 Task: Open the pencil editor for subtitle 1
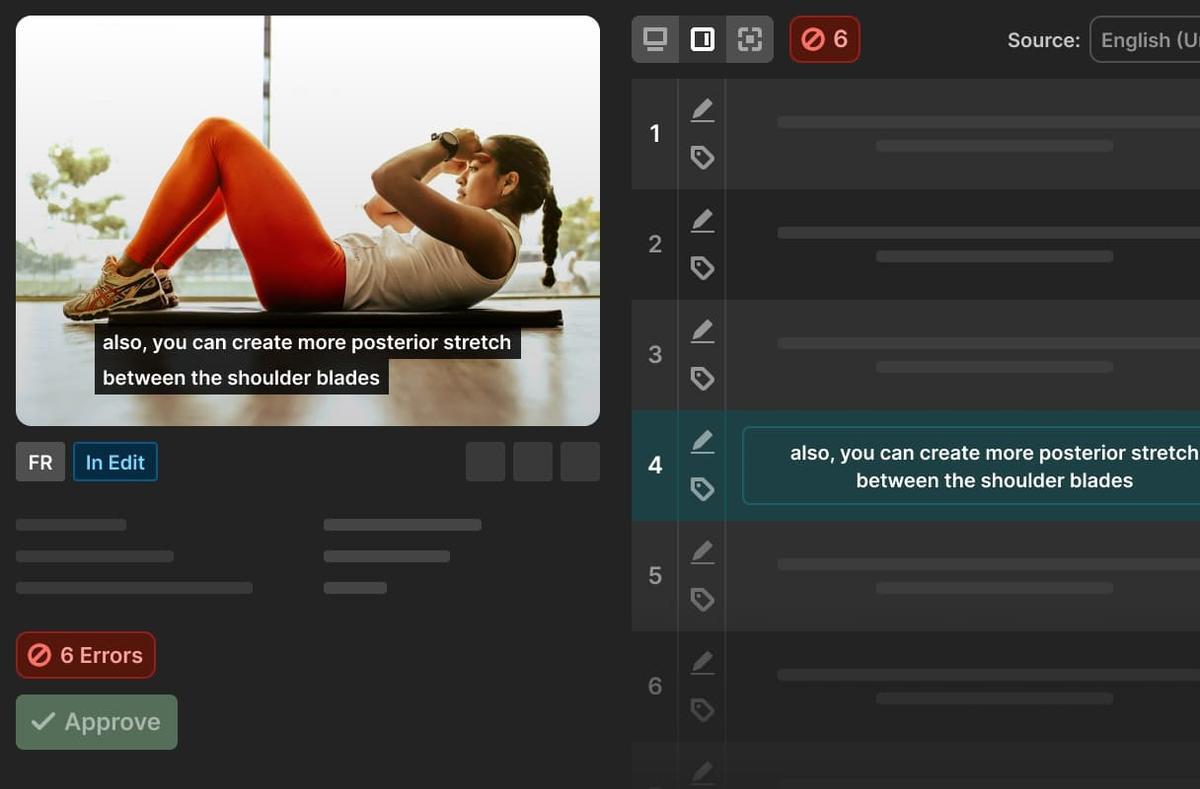click(x=702, y=112)
